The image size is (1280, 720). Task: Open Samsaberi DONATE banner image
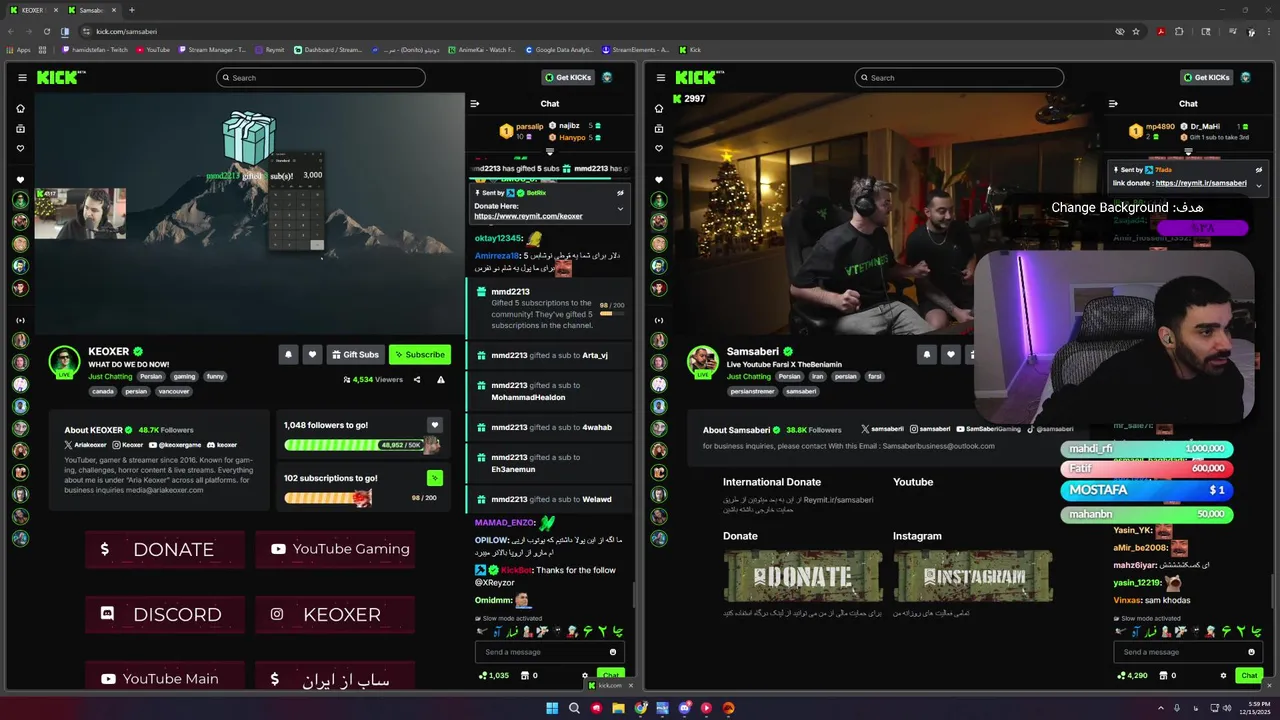click(802, 576)
